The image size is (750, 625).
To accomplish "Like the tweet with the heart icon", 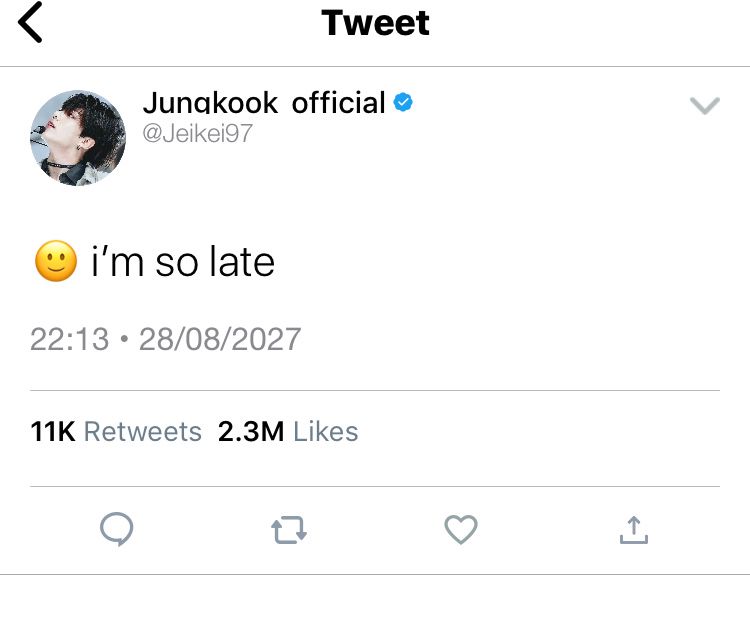I will (461, 530).
